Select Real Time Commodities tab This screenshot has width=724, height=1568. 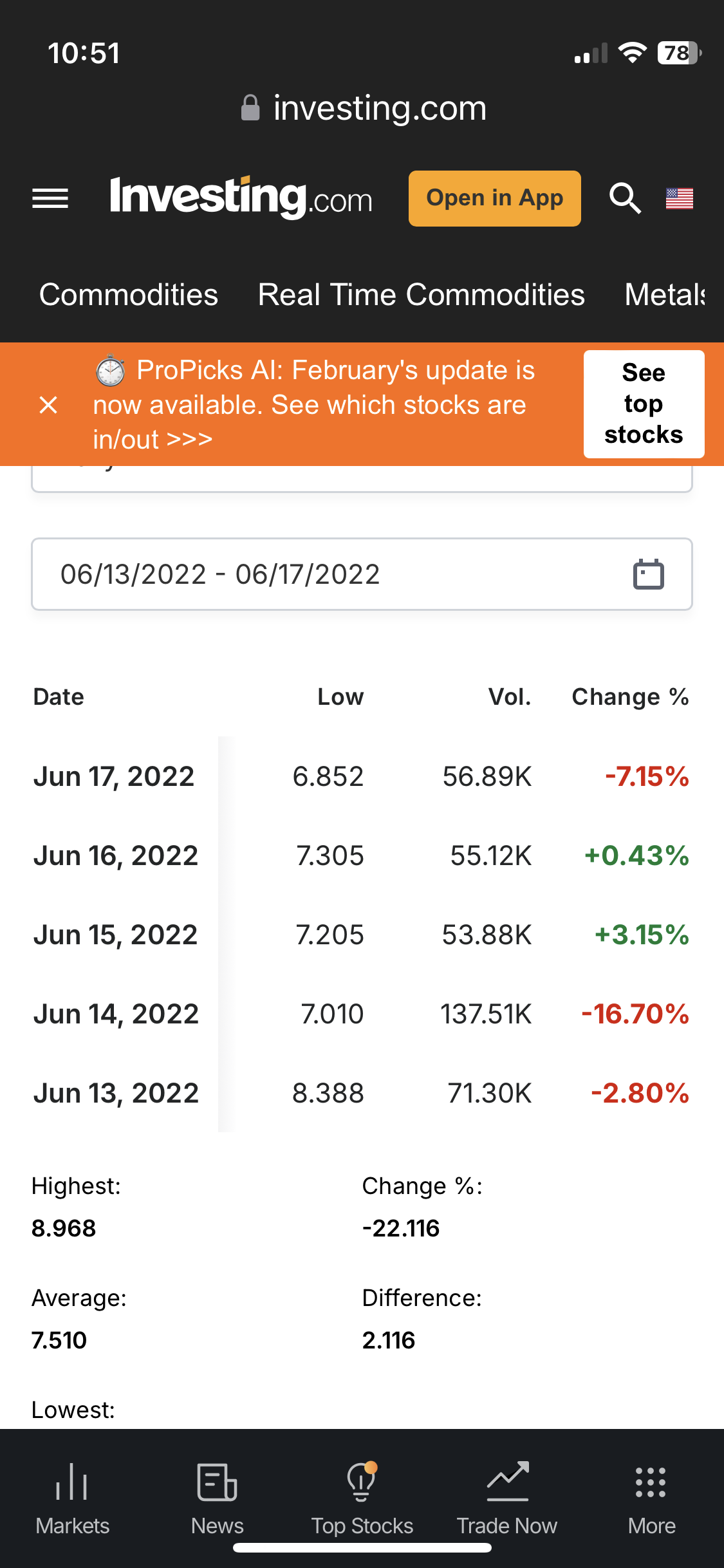tap(421, 295)
